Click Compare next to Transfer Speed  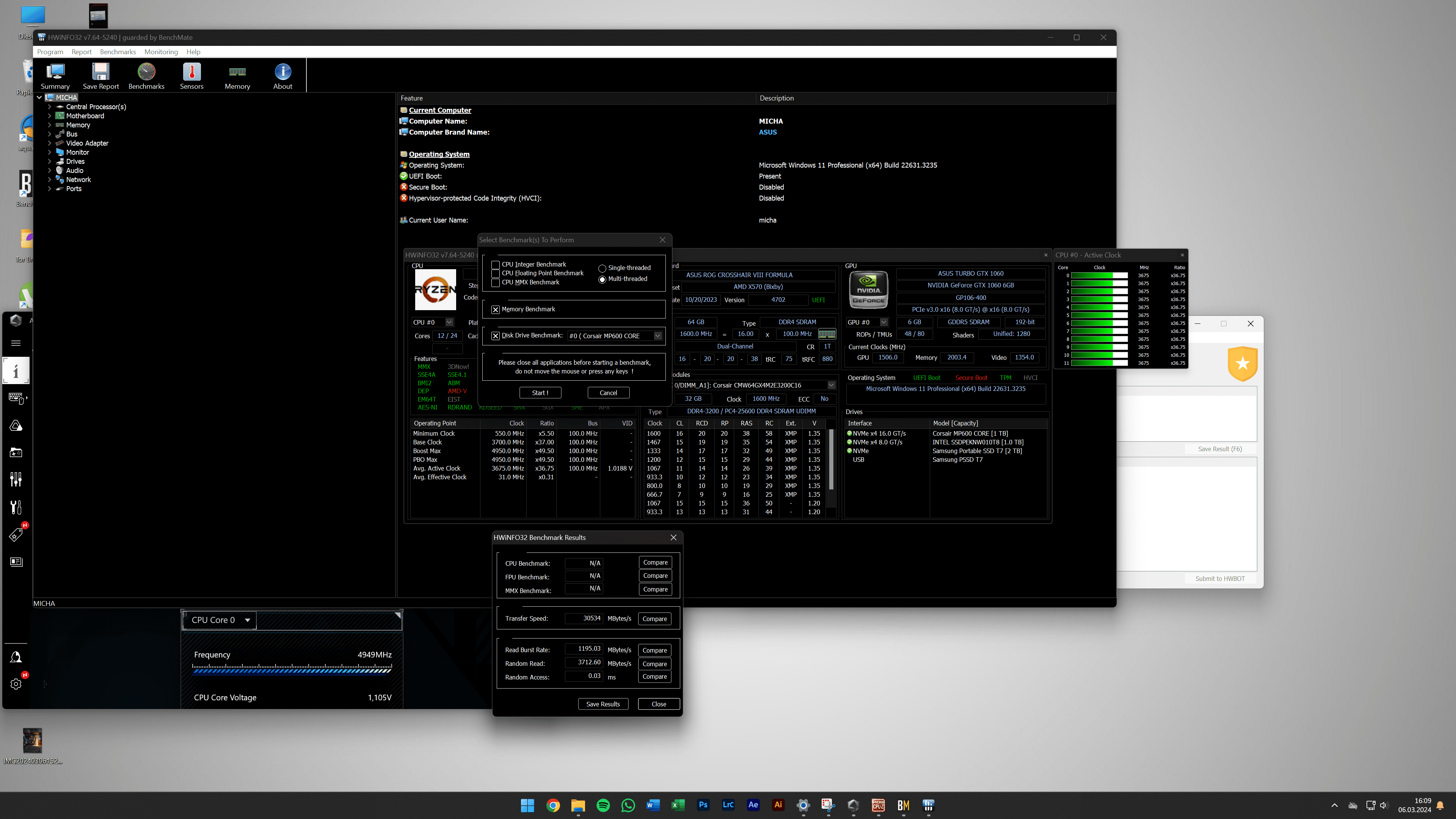click(x=654, y=619)
